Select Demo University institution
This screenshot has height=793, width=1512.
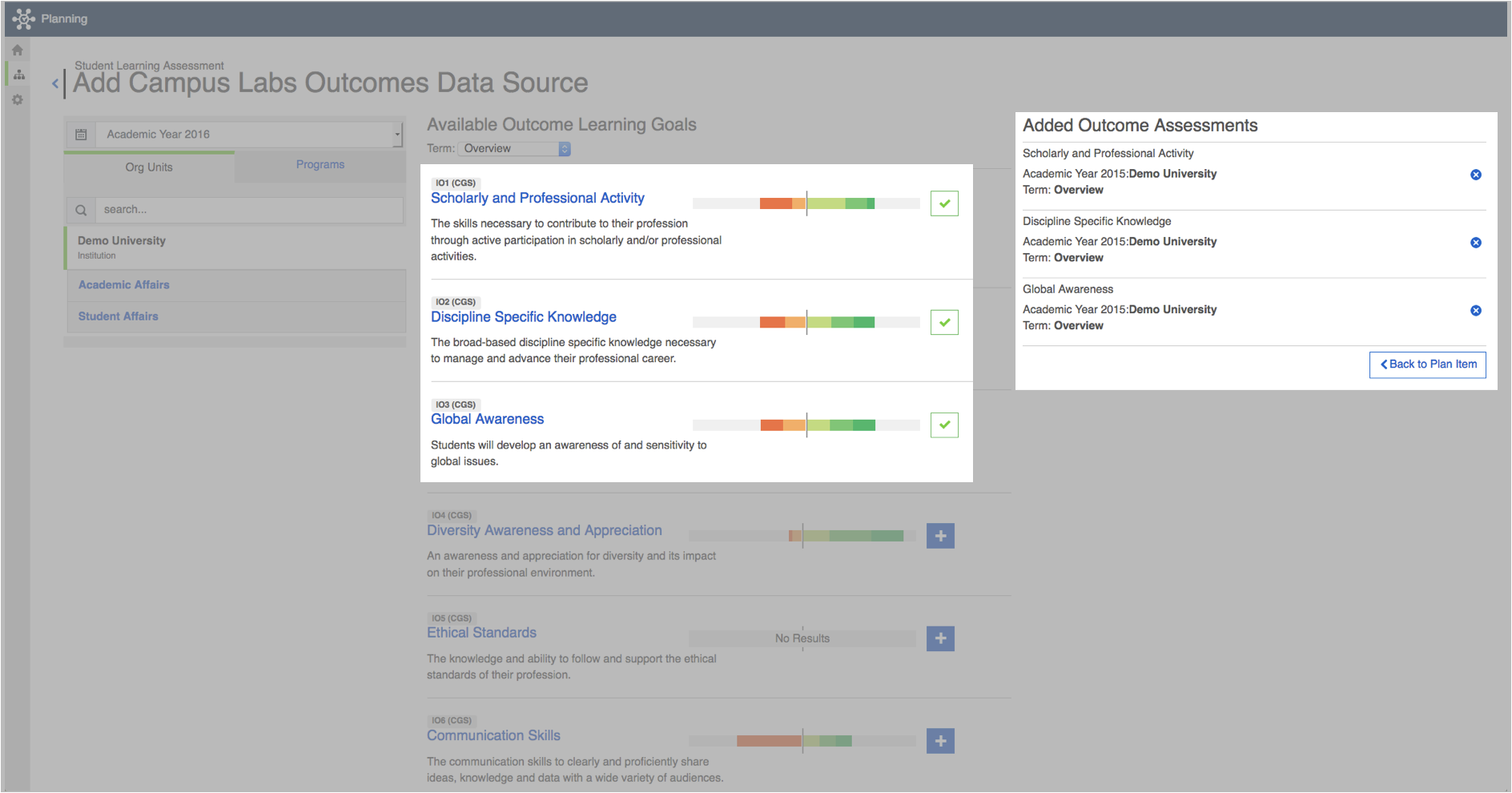pyautogui.click(x=235, y=247)
